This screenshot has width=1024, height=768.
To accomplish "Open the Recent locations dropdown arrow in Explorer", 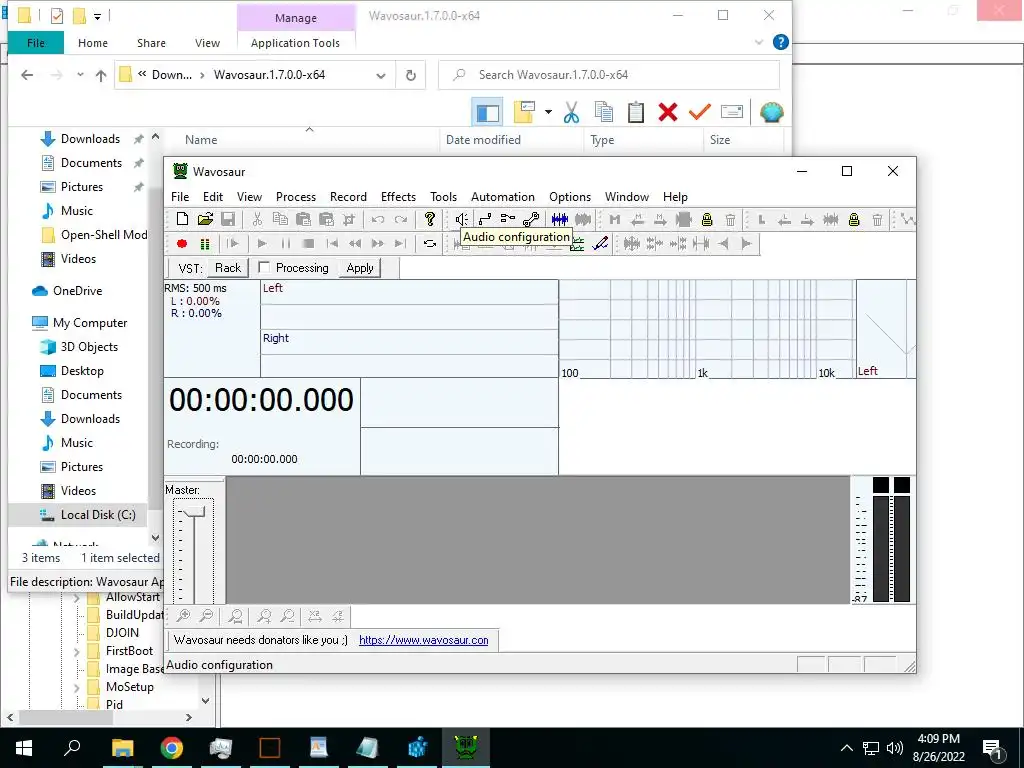I will pyautogui.click(x=80, y=74).
